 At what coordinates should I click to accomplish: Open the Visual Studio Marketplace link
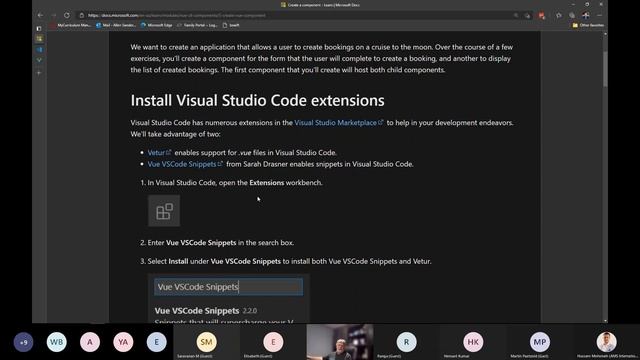[339, 122]
